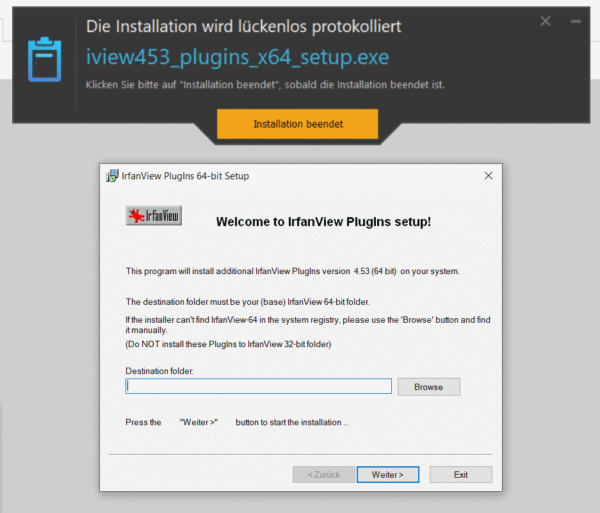Minimize the installation protocol banner
600x513 pixels.
pos(576,21)
